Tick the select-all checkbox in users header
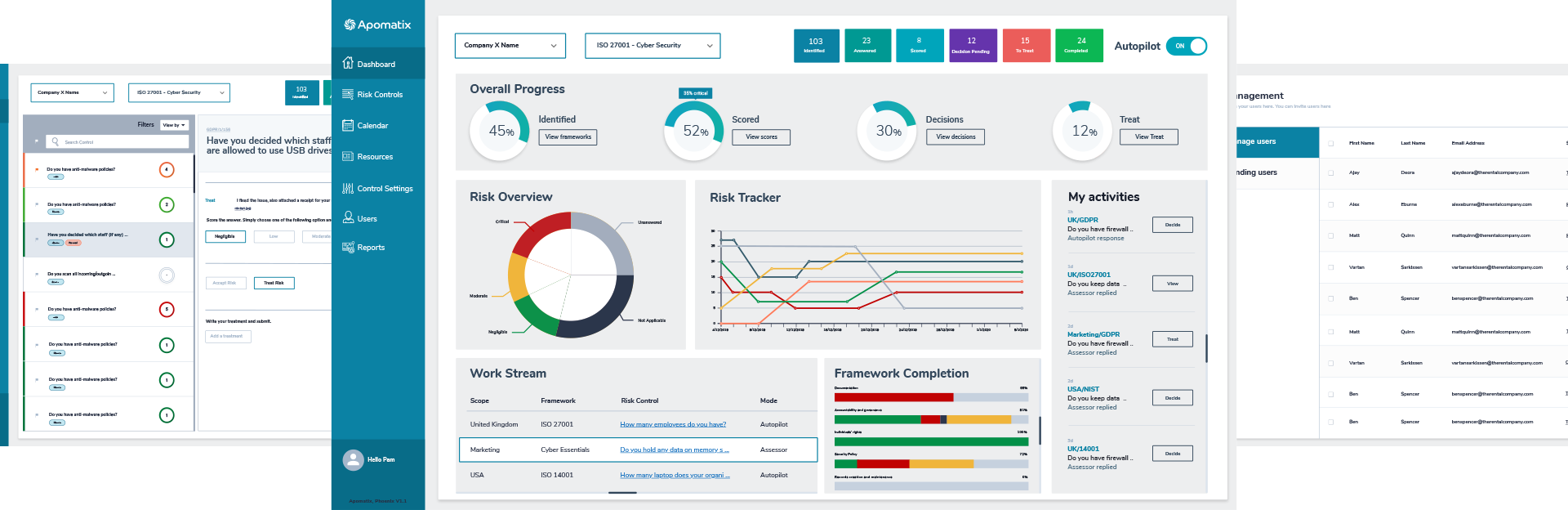The width and height of the screenshot is (1568, 510). point(1330,143)
